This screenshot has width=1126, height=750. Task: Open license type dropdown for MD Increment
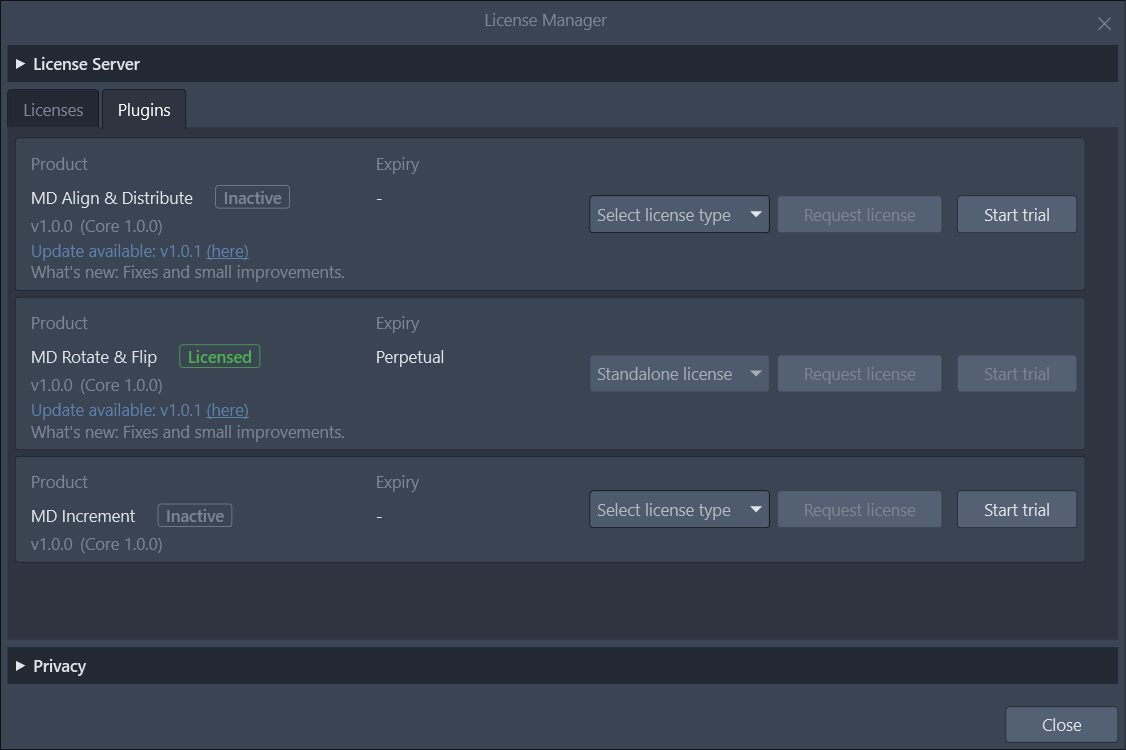(x=679, y=510)
